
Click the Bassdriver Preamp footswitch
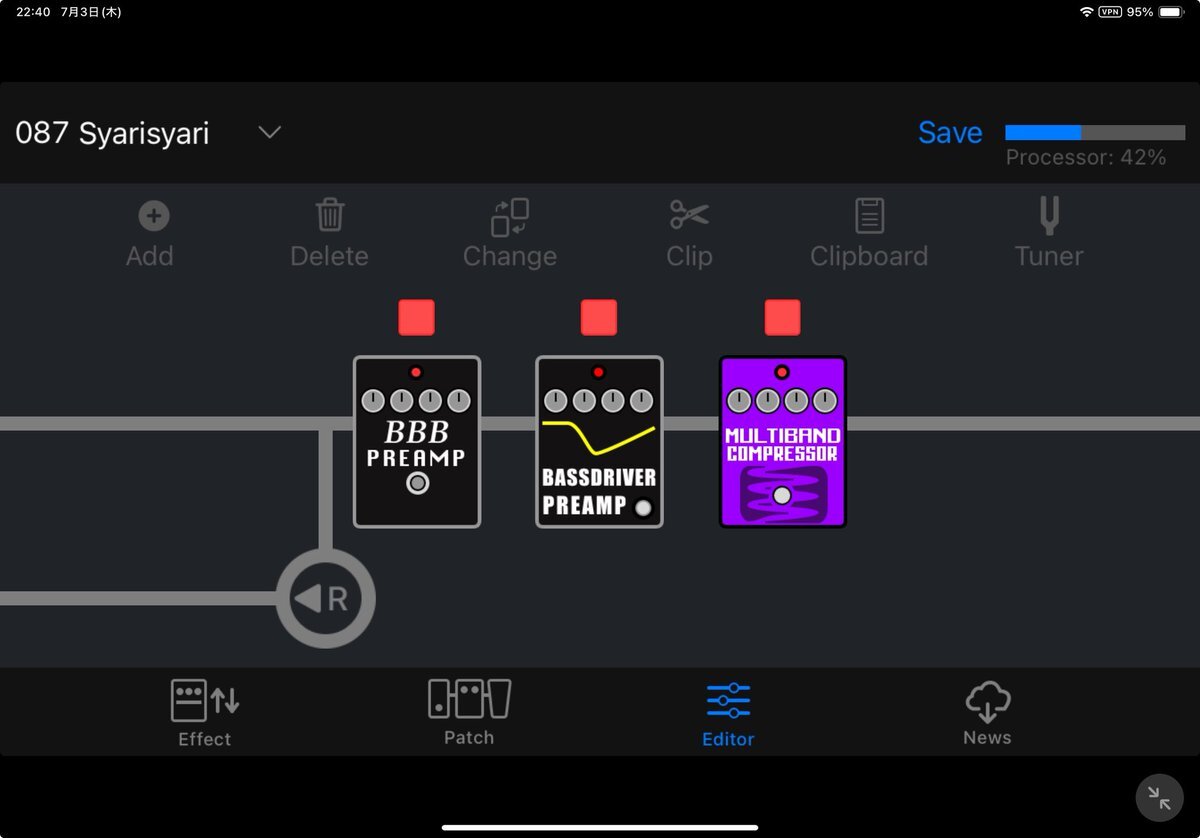click(643, 508)
